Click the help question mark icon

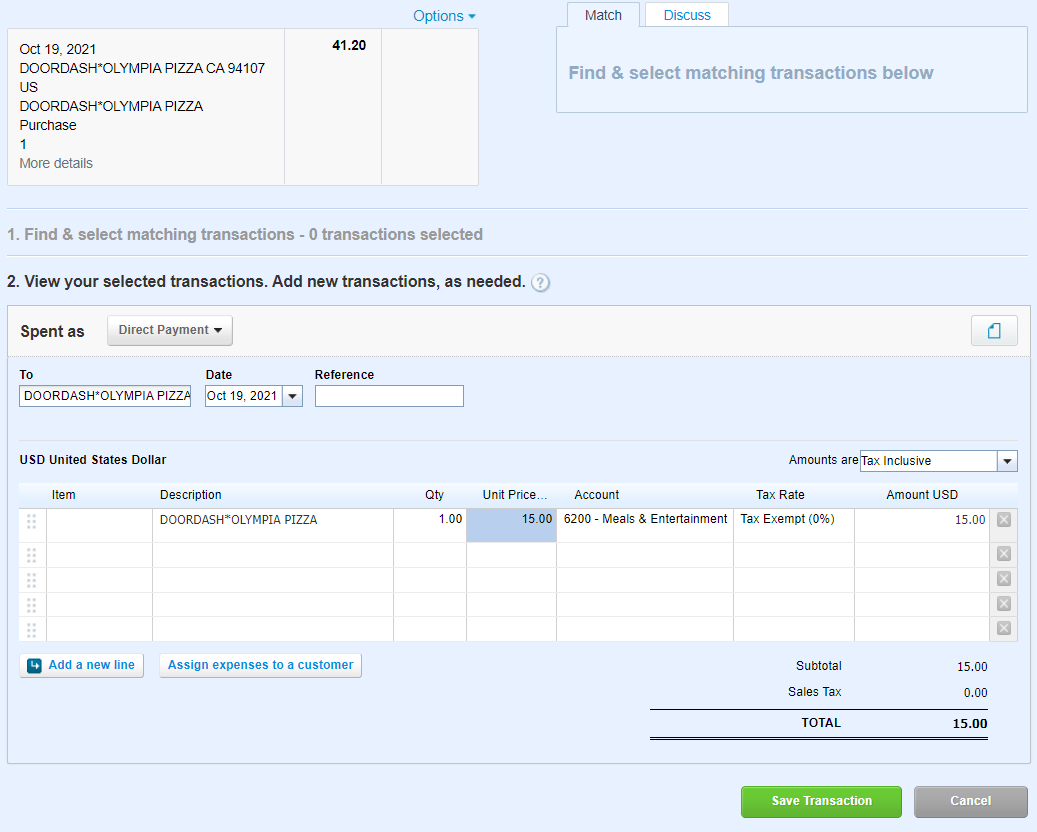click(x=540, y=283)
